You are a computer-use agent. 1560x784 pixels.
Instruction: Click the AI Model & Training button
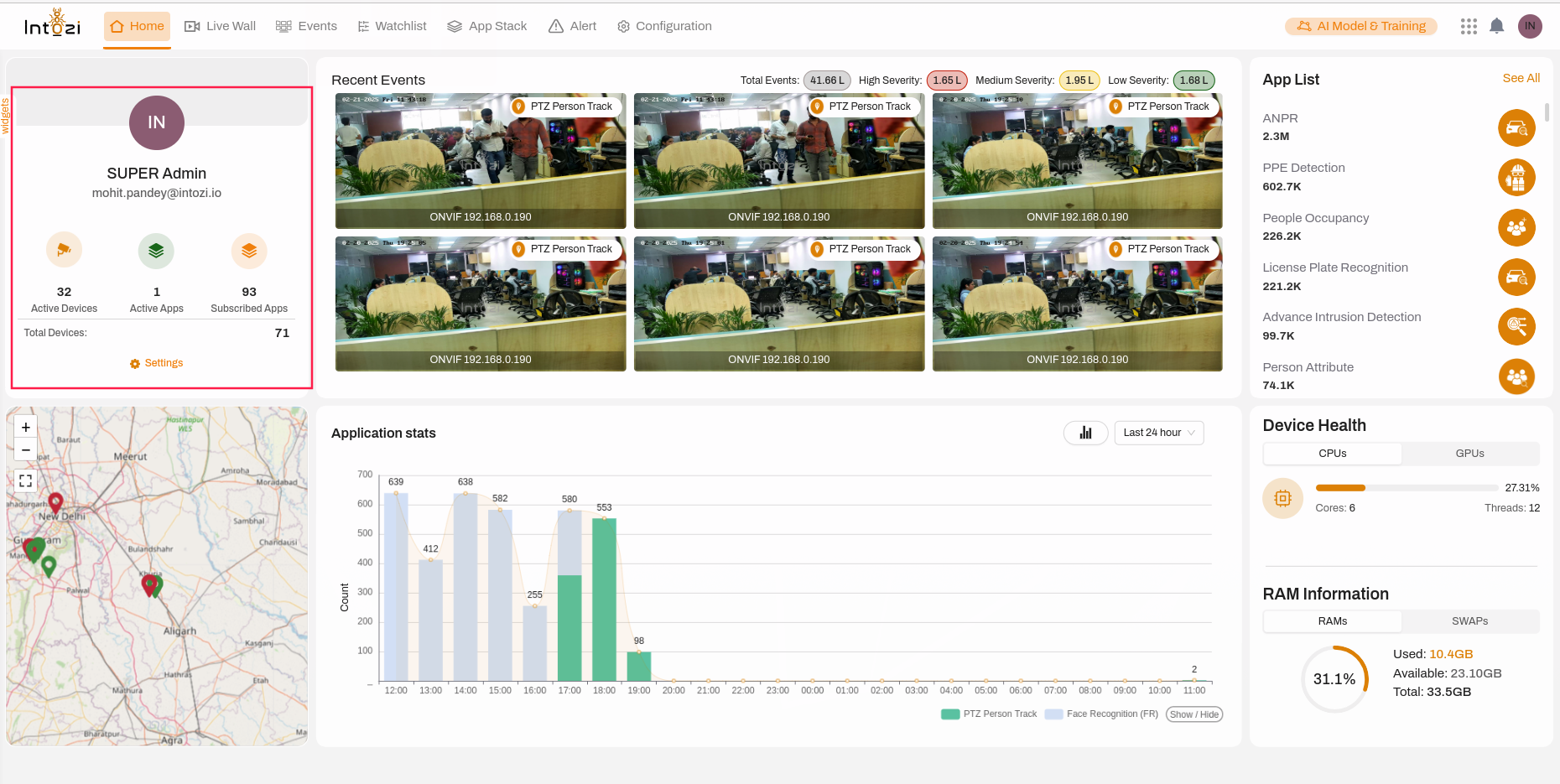pos(1360,26)
